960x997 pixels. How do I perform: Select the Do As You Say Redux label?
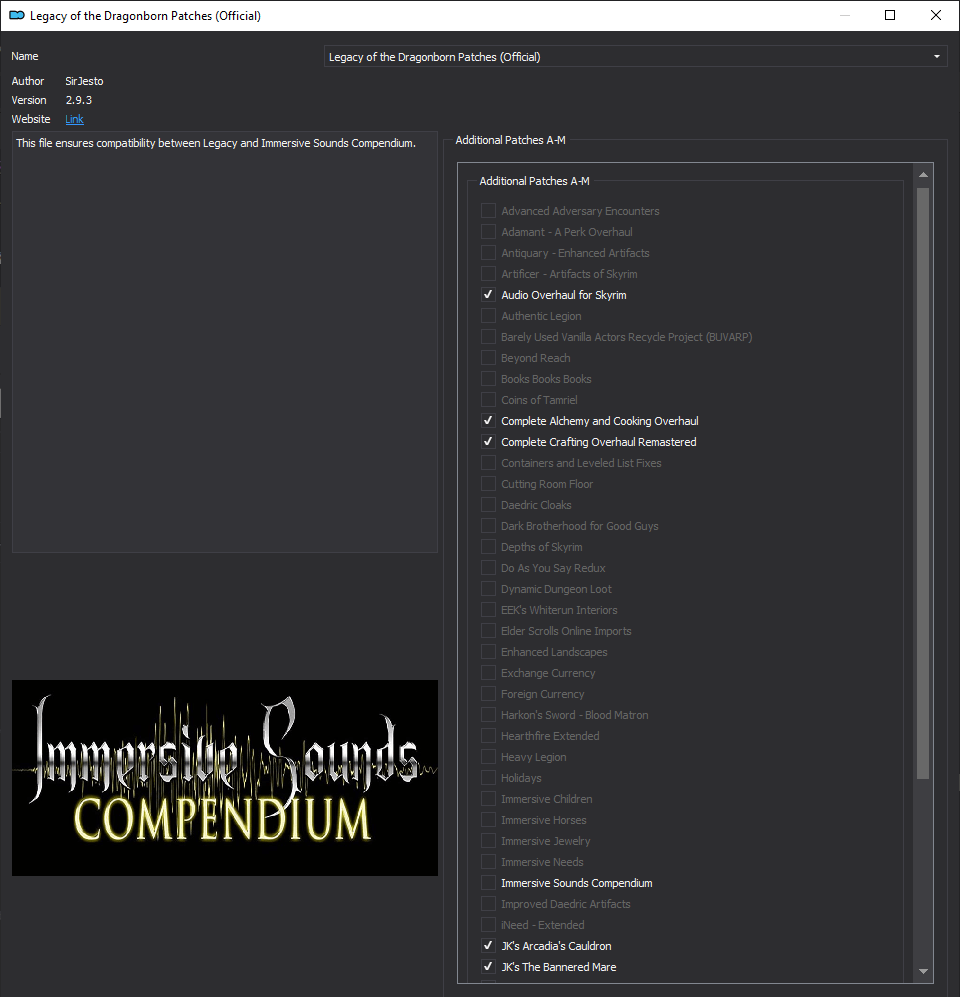[553, 568]
